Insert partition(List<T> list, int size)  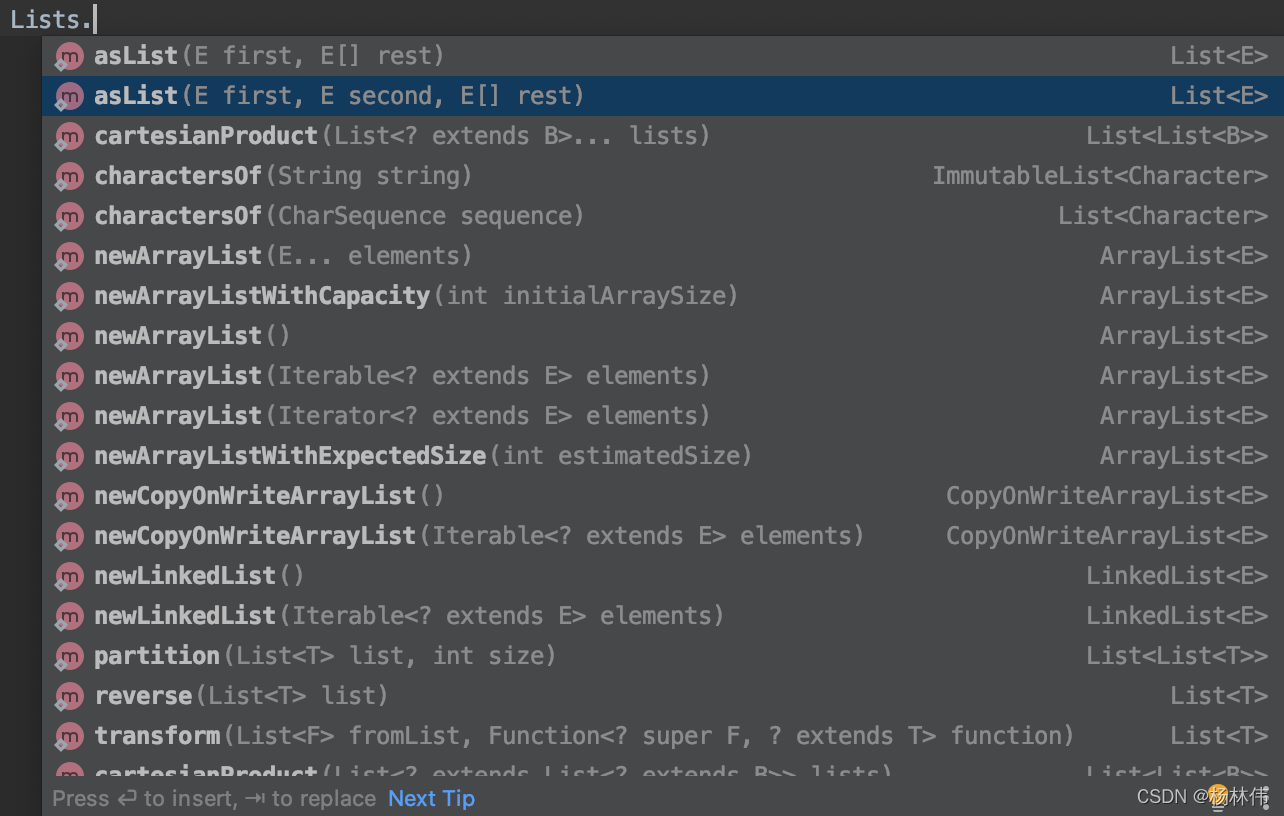[663, 656]
